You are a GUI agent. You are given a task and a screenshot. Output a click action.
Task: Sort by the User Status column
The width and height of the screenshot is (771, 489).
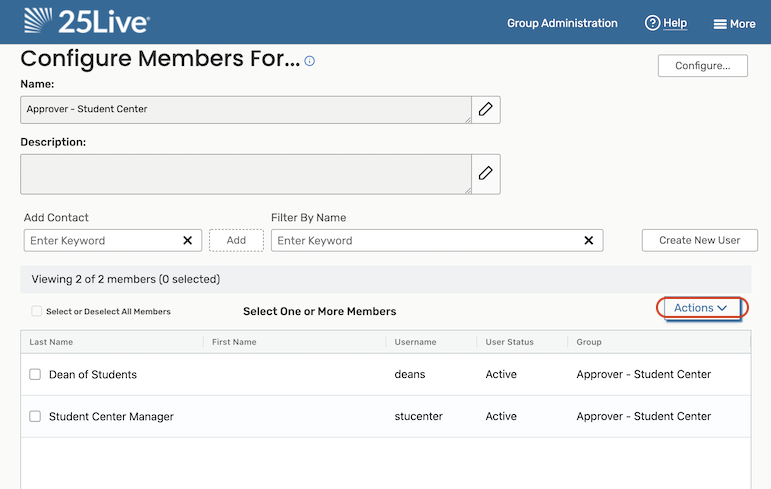pos(509,342)
